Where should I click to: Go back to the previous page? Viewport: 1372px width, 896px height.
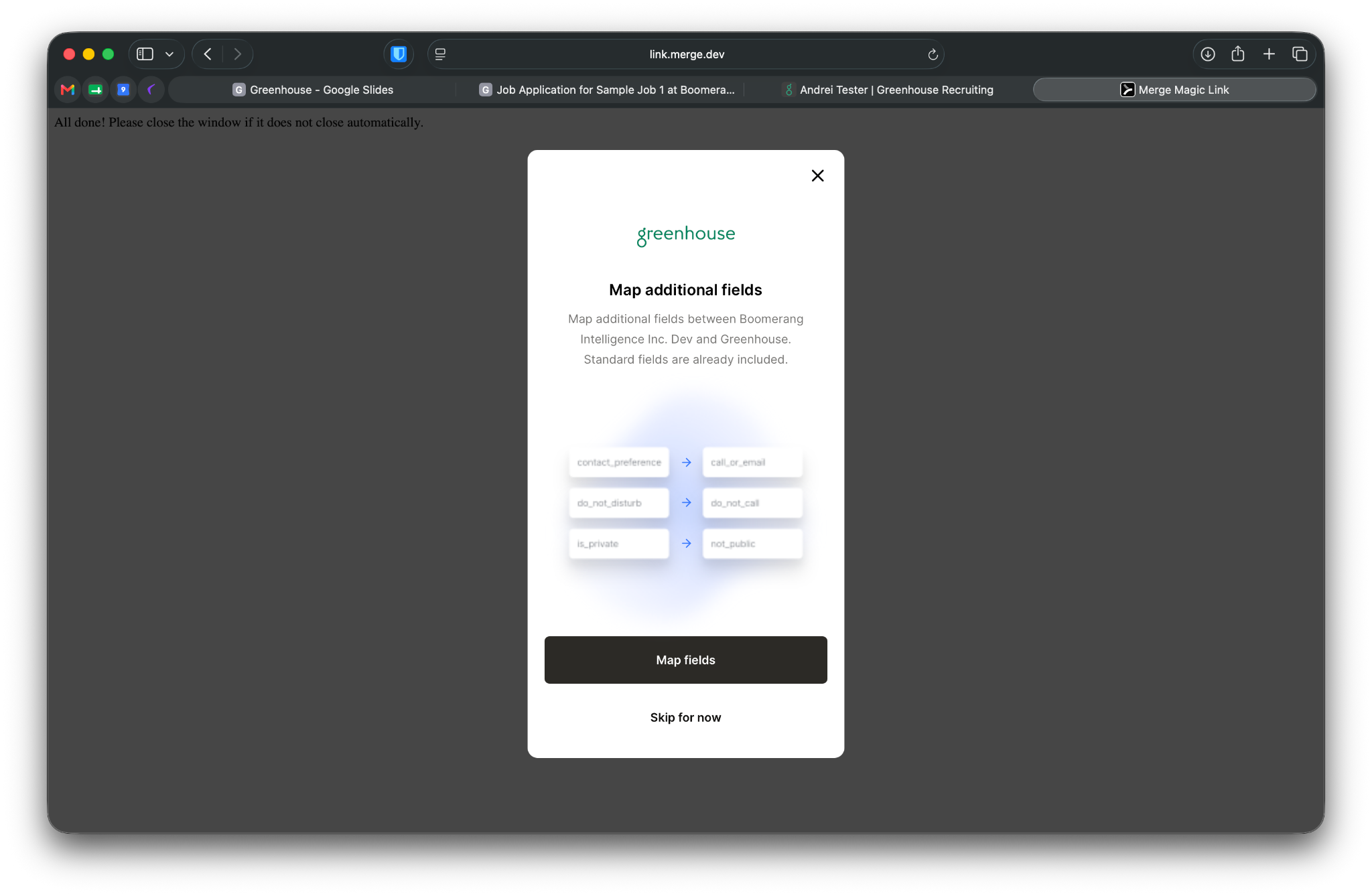coord(208,54)
